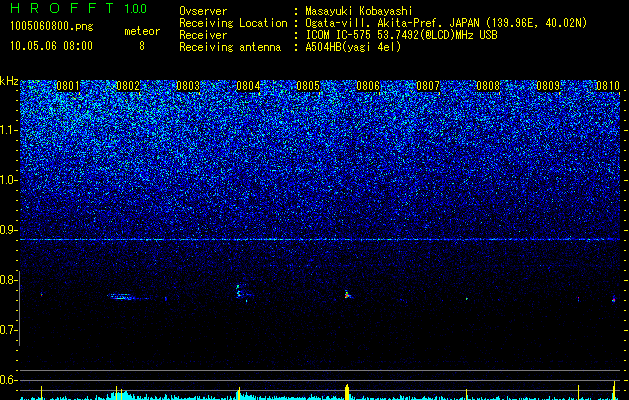This screenshot has height=400, width=629.
Task: Click the 0805 time marker
Action: (308, 86)
